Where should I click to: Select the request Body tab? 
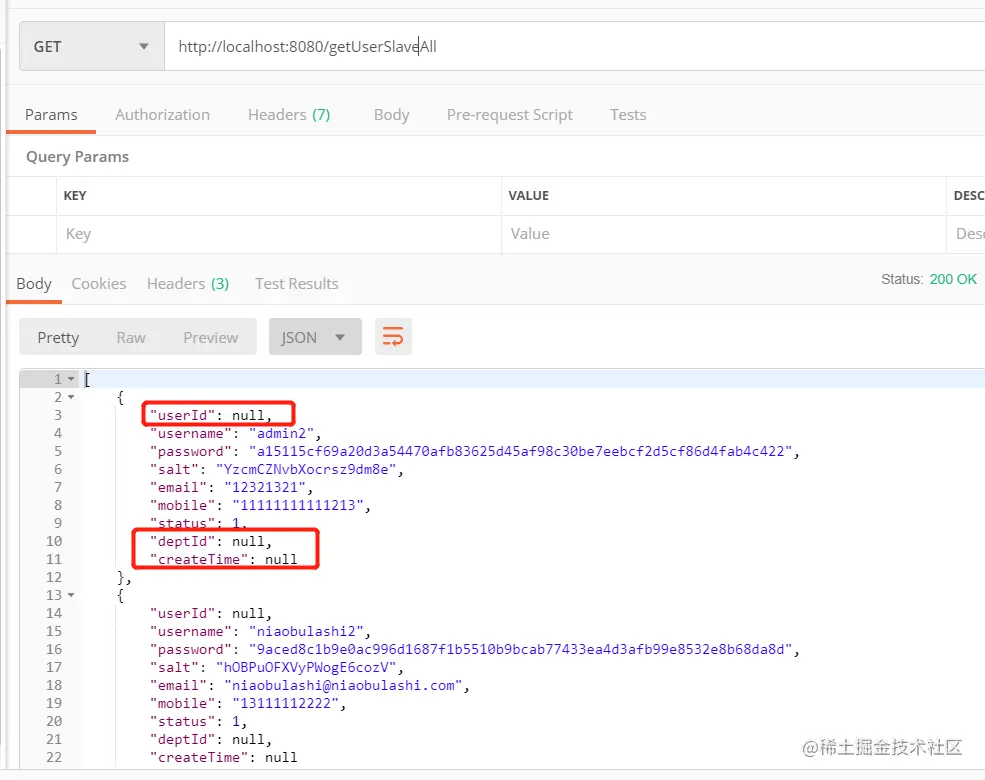pyautogui.click(x=391, y=115)
